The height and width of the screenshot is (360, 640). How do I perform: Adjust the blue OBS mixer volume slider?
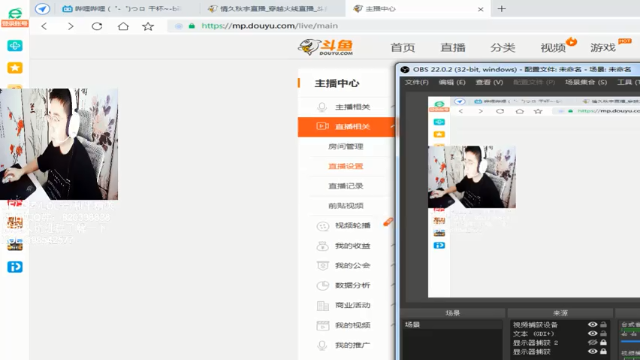pos(630,341)
